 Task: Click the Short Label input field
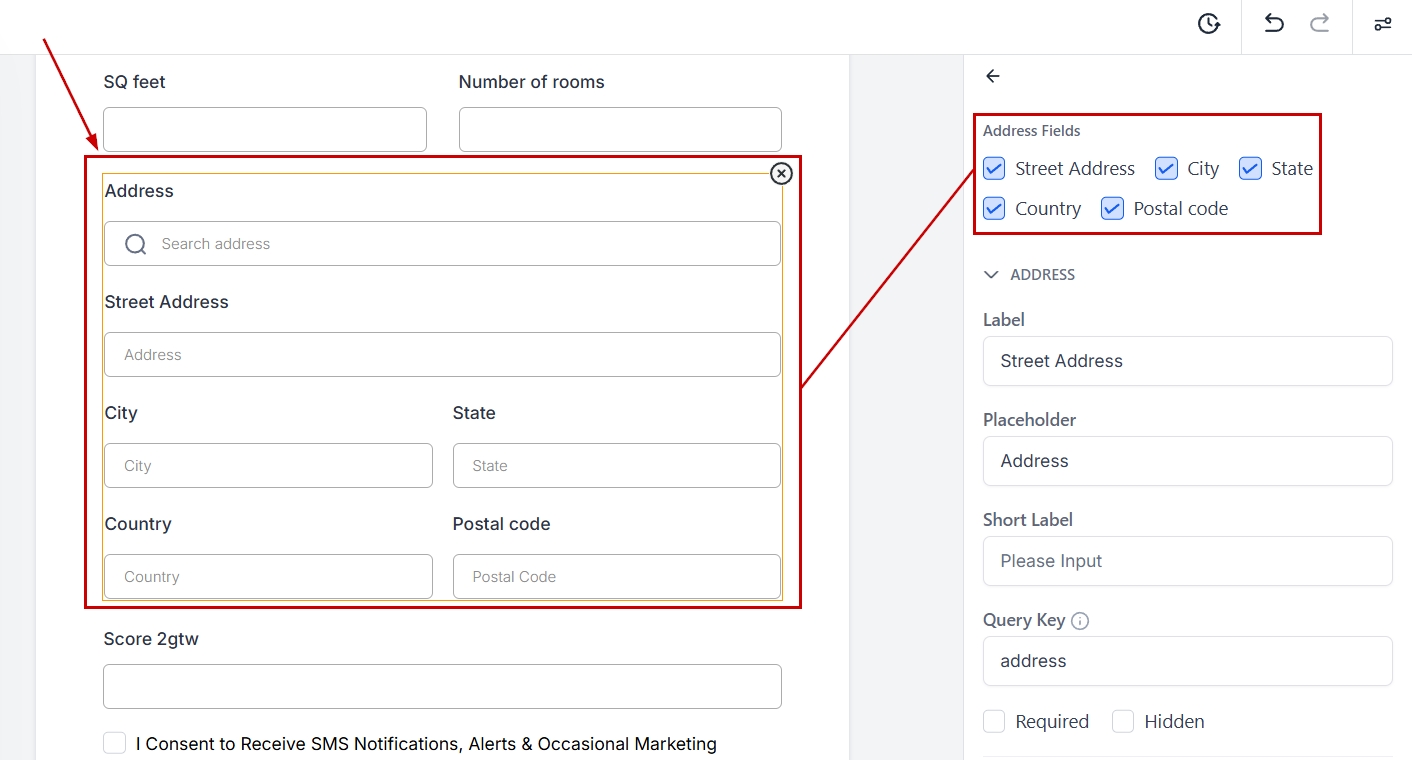point(1187,561)
